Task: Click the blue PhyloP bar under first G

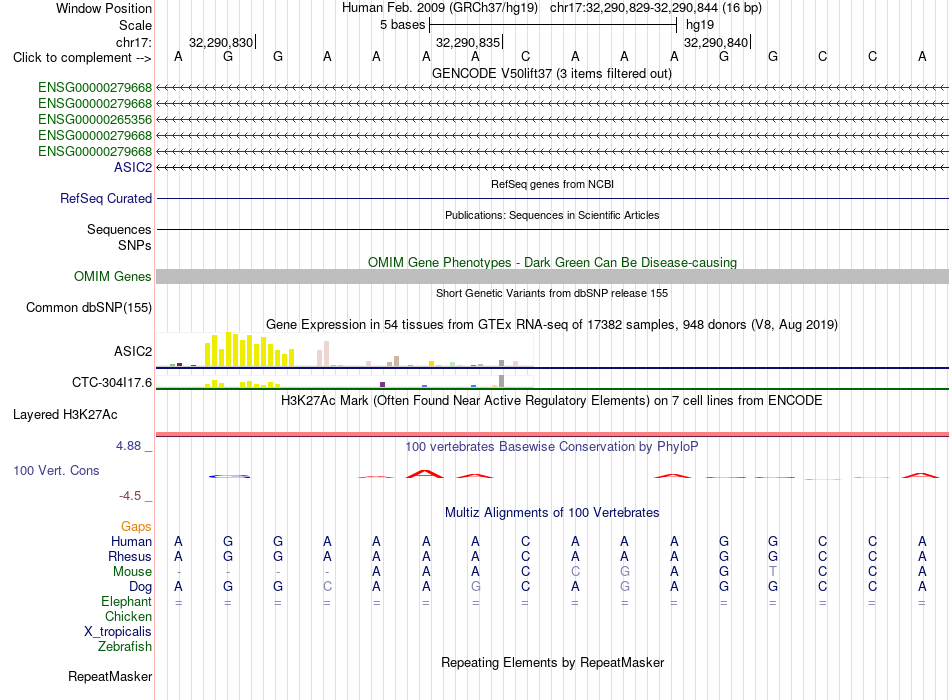Action: pyautogui.click(x=229, y=476)
